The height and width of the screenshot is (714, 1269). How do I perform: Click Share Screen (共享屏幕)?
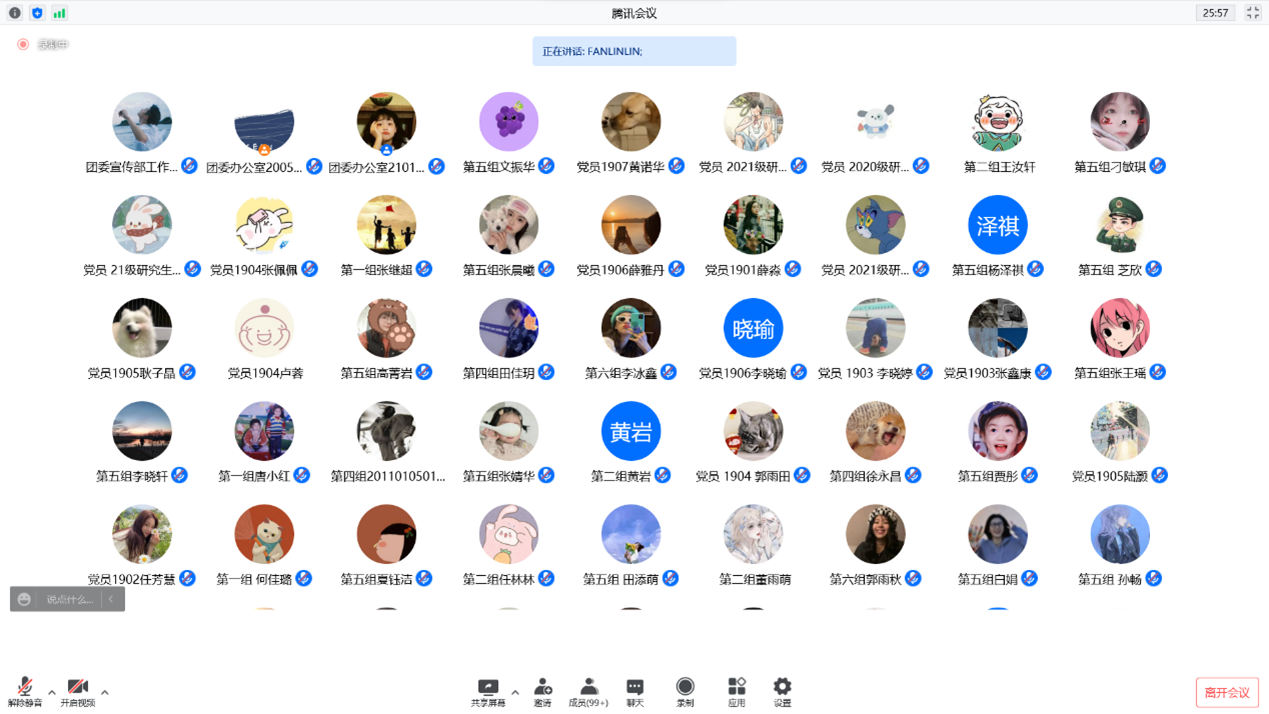pos(487,691)
